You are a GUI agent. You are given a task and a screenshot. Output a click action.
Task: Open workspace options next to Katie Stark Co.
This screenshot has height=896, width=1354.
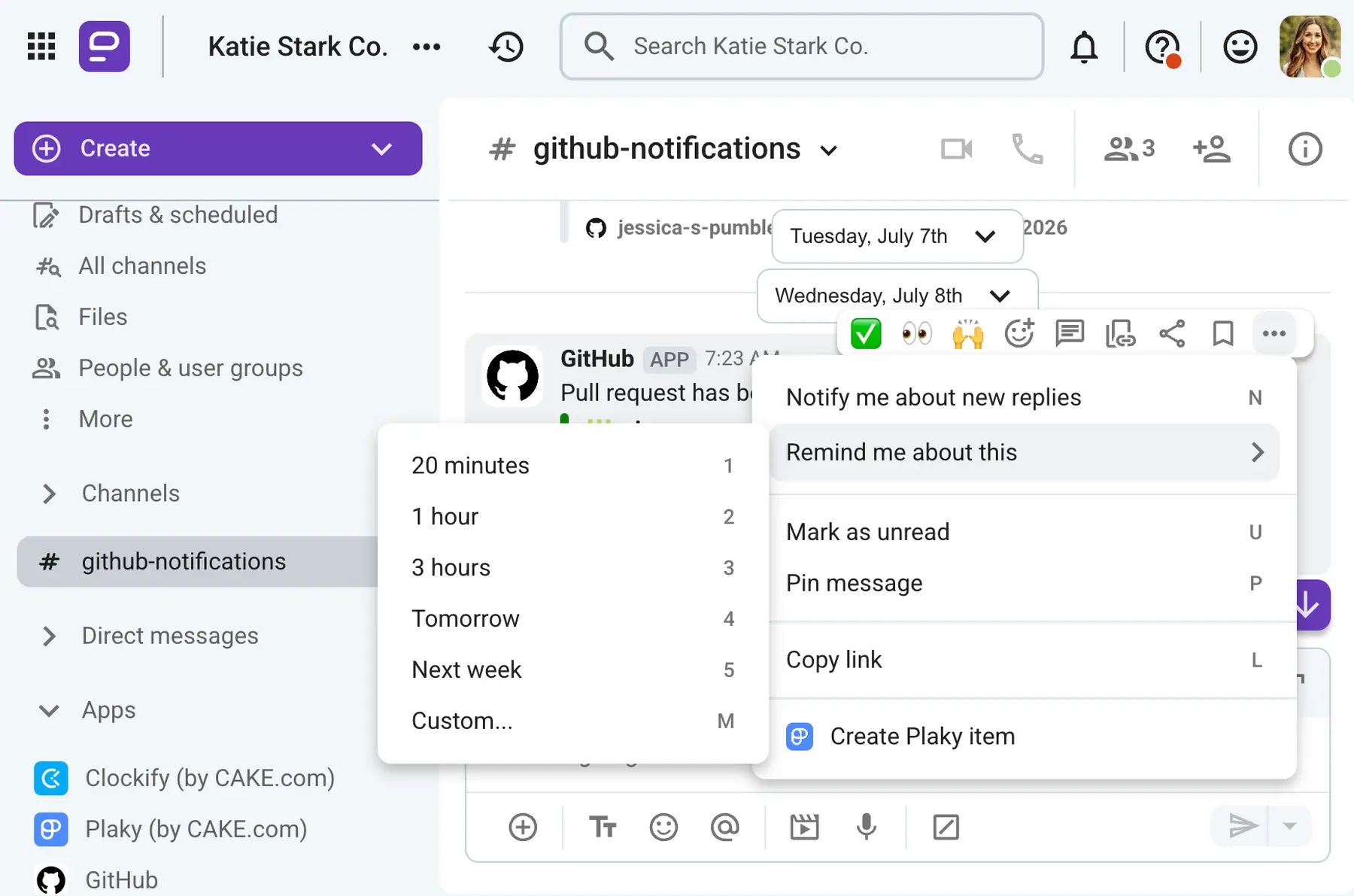pos(427,47)
